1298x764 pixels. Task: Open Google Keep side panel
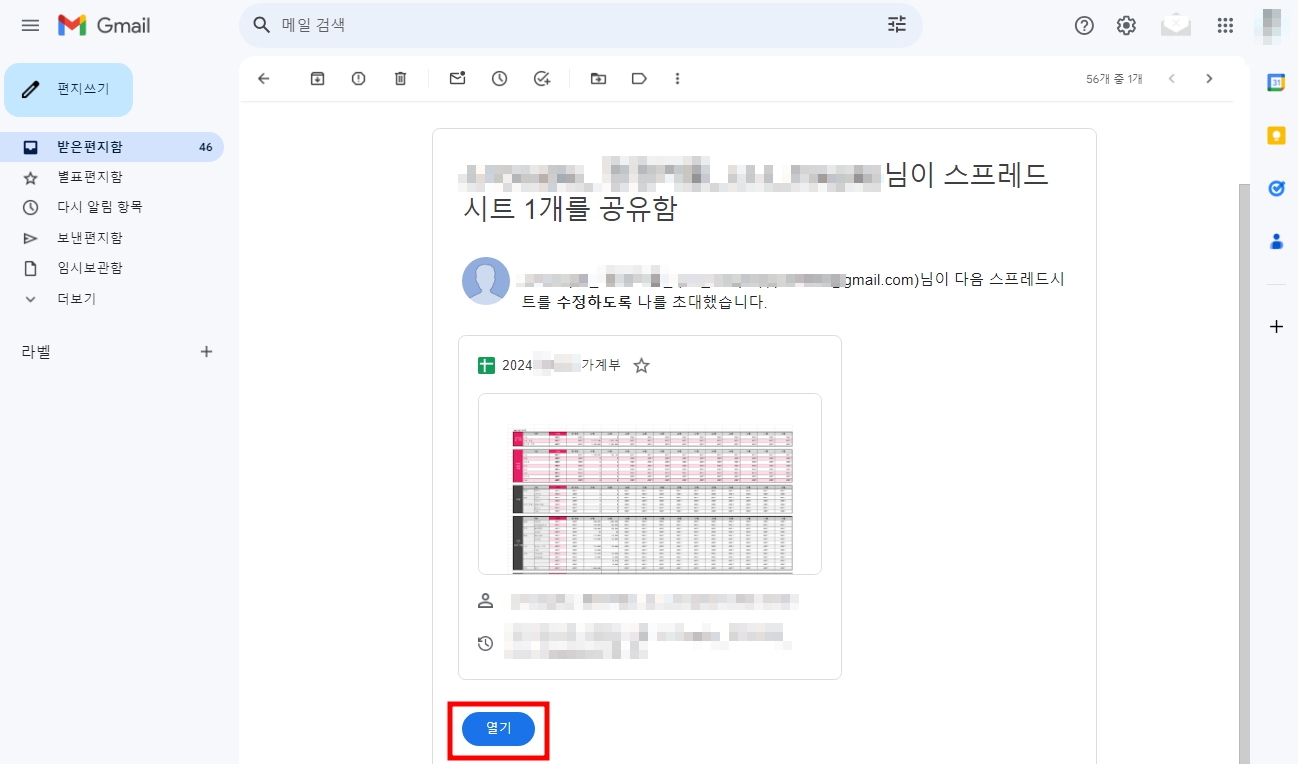(1276, 136)
